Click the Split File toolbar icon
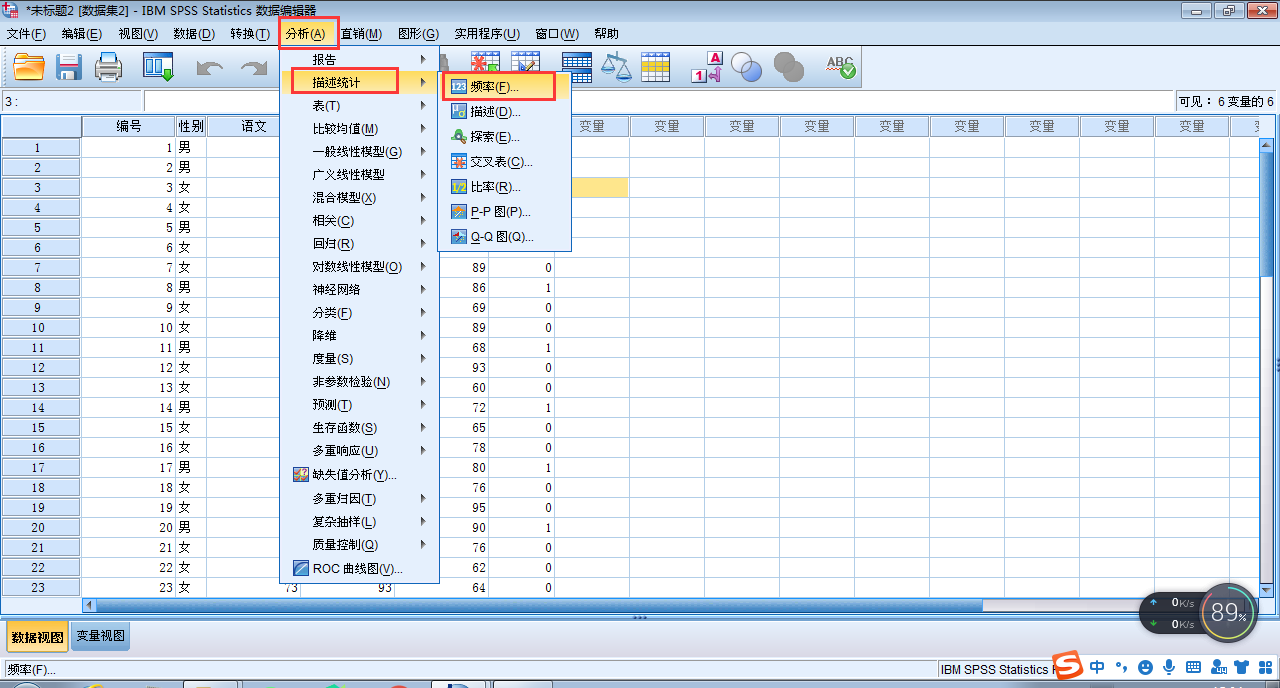Screen dimensions: 1280x688 pyautogui.click(x=577, y=68)
